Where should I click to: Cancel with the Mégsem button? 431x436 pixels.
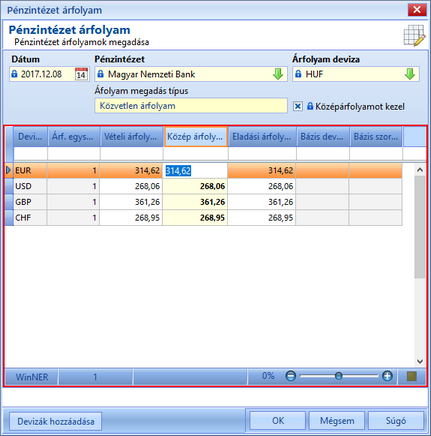[x=337, y=421]
